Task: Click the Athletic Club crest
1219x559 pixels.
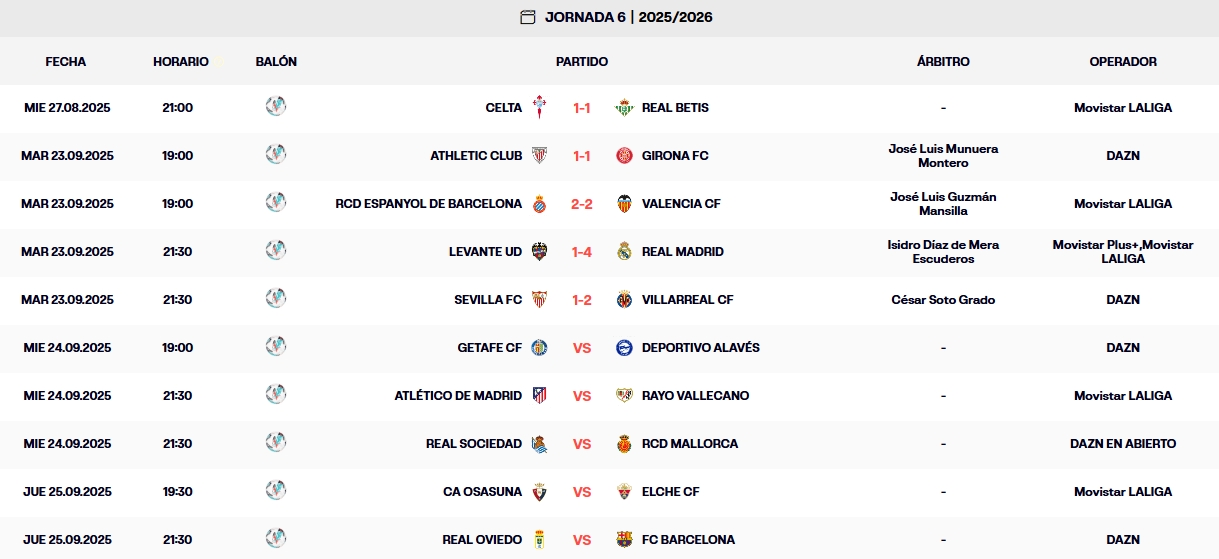Action: [x=540, y=155]
